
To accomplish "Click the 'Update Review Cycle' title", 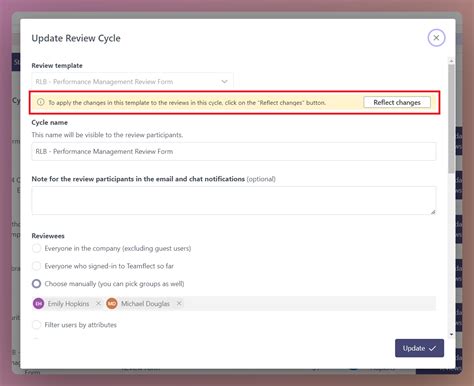I will coord(76,38).
